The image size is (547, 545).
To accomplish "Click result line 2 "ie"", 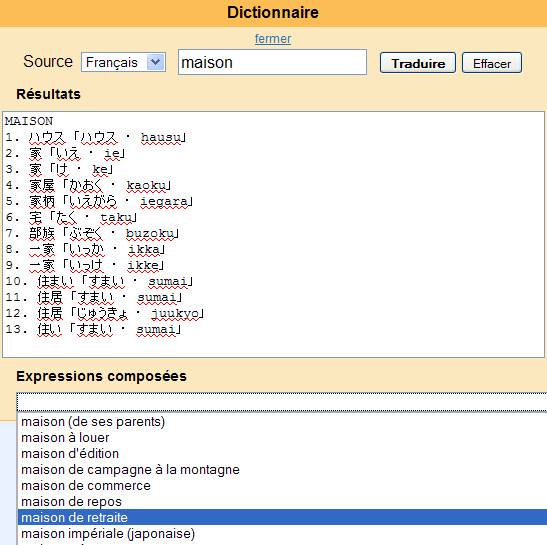I will 66,153.
